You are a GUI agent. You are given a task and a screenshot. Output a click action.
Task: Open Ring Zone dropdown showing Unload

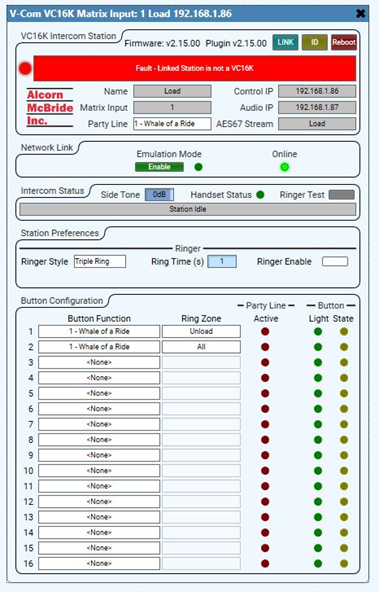[201, 331]
